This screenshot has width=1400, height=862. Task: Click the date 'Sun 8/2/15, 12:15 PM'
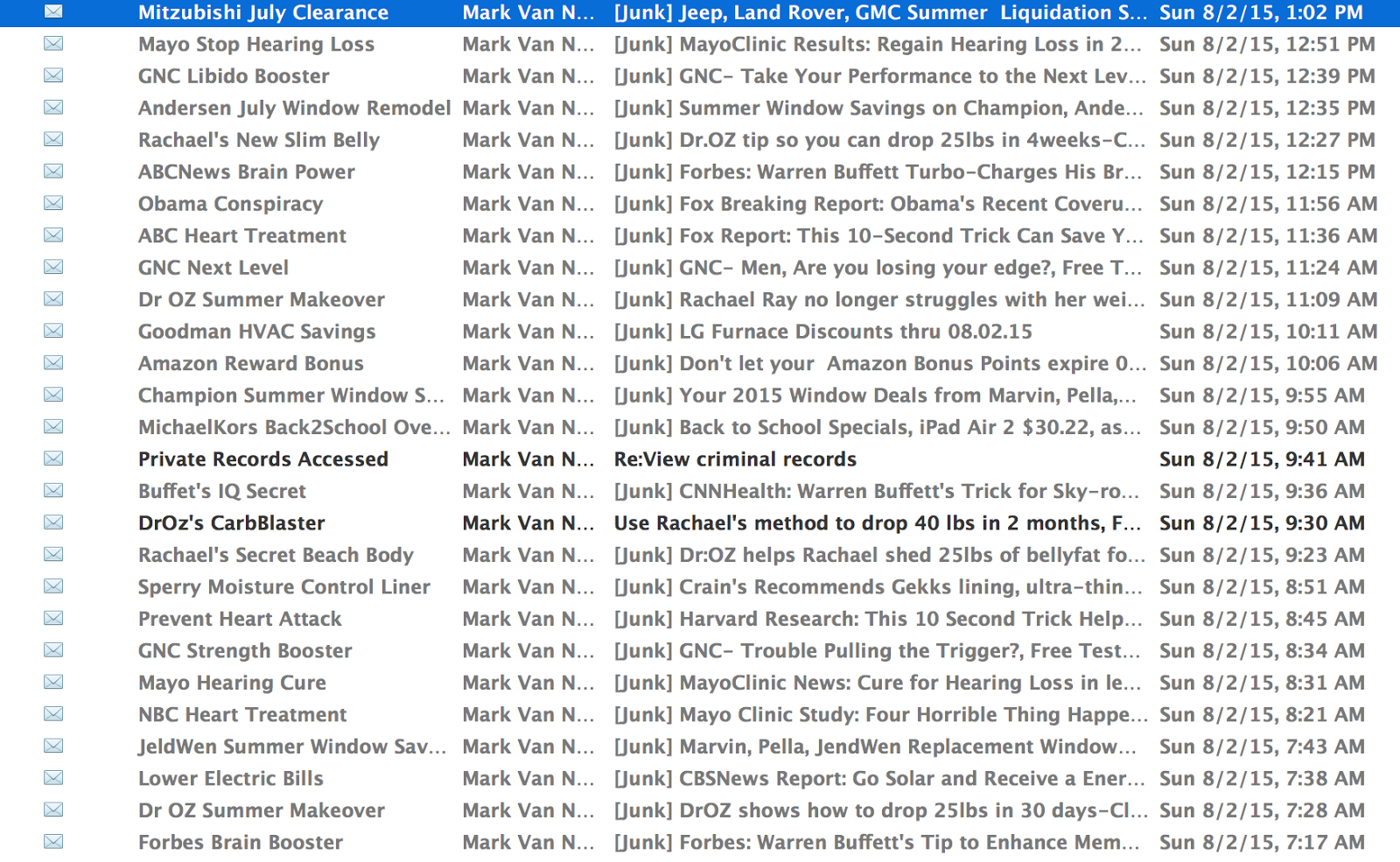click(1268, 172)
